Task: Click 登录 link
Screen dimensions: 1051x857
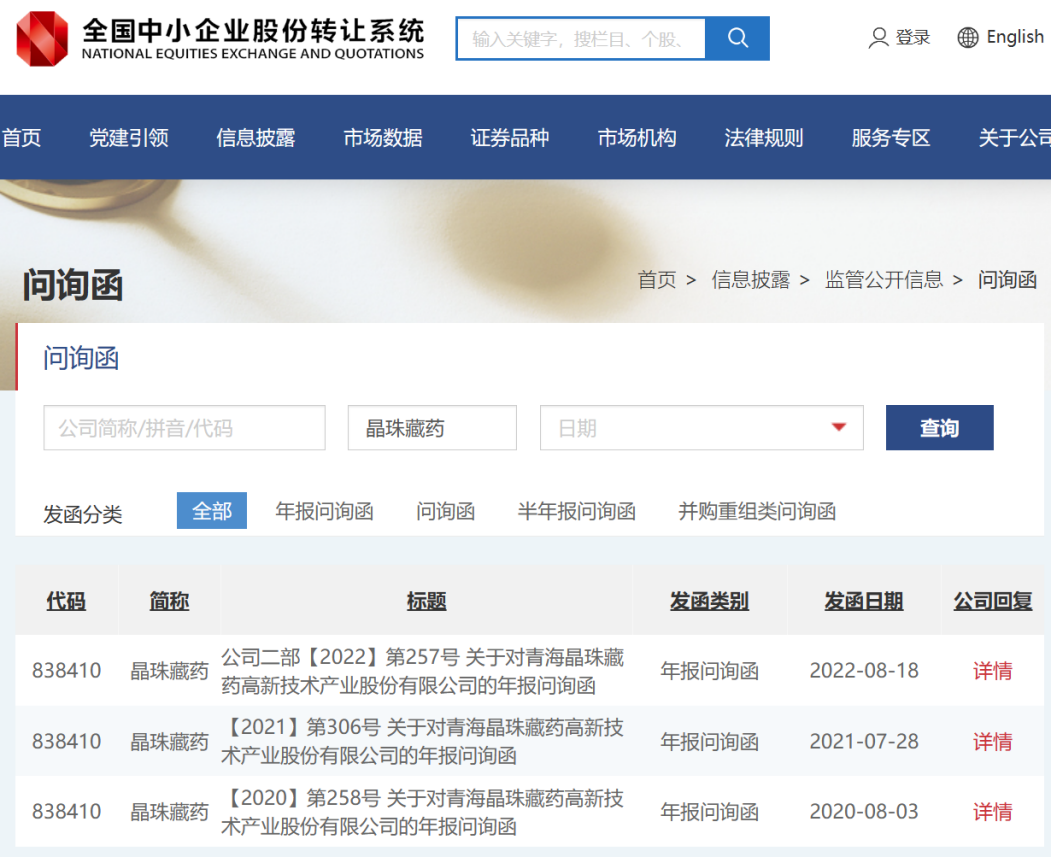Action: [913, 38]
